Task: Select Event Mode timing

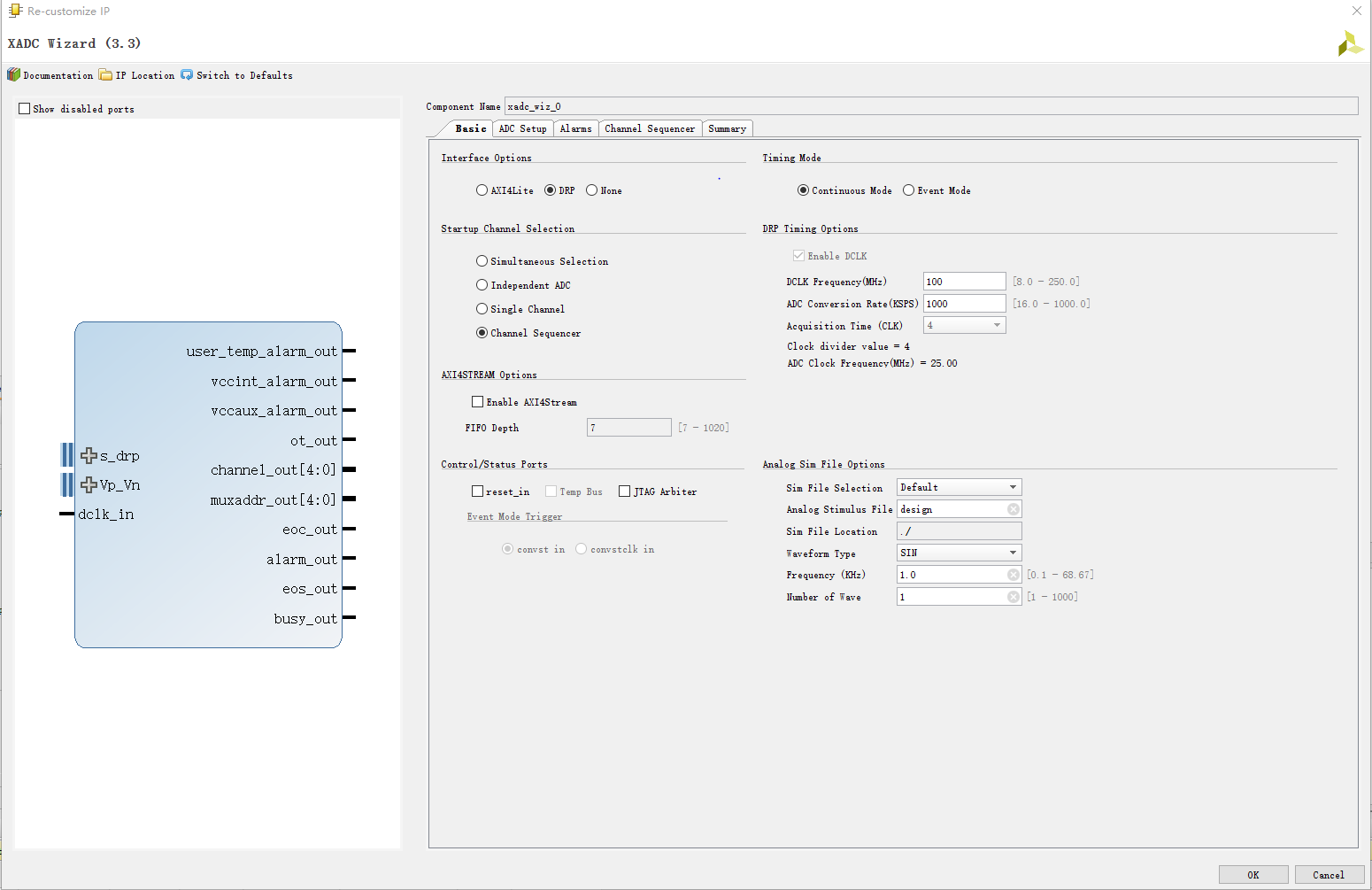Action: pos(908,190)
